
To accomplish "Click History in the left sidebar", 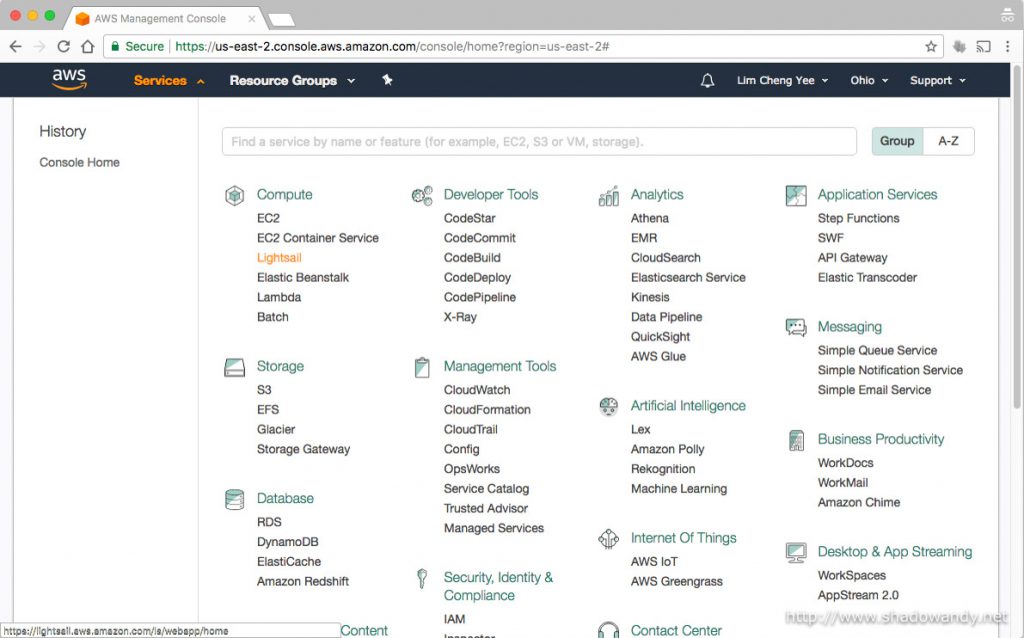I will point(63,131).
